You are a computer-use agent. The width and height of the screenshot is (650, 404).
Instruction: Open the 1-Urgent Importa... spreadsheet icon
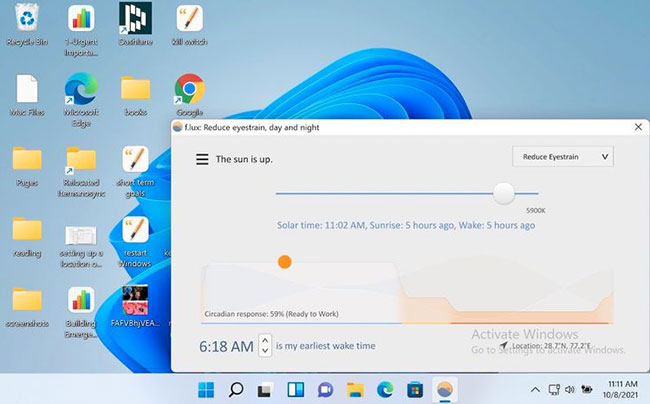tap(81, 30)
